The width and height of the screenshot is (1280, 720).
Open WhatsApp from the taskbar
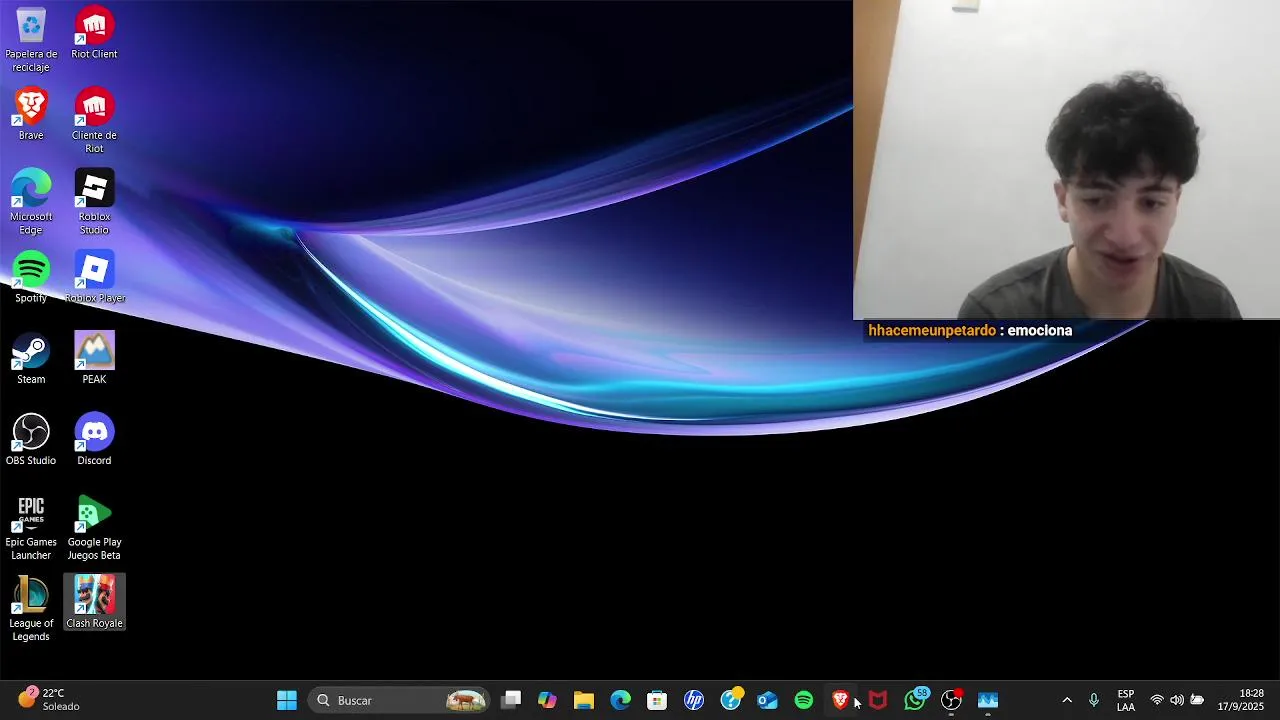pyautogui.click(x=914, y=700)
